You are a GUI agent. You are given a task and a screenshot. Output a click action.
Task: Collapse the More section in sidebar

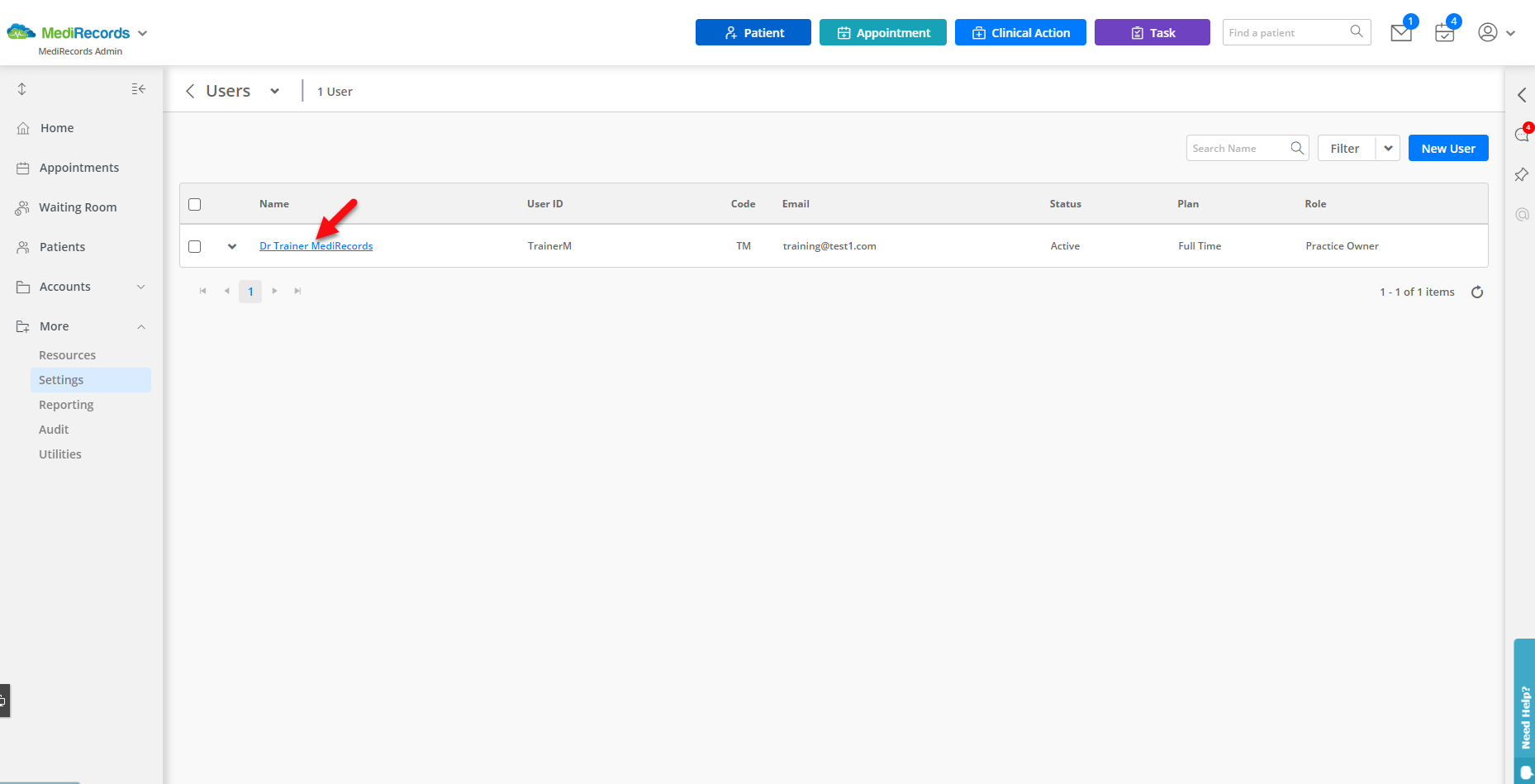click(x=140, y=325)
